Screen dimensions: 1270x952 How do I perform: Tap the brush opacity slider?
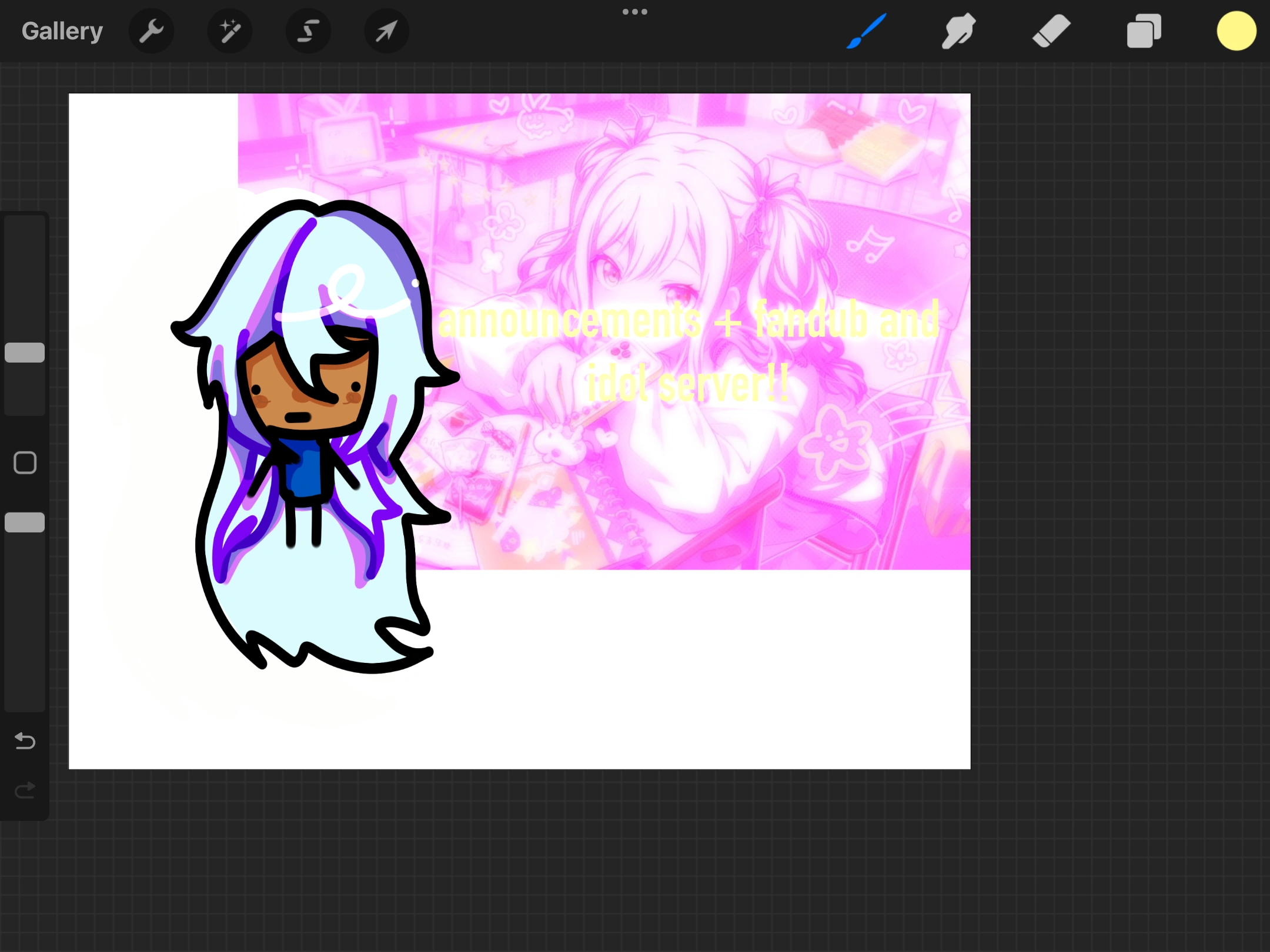(25, 522)
